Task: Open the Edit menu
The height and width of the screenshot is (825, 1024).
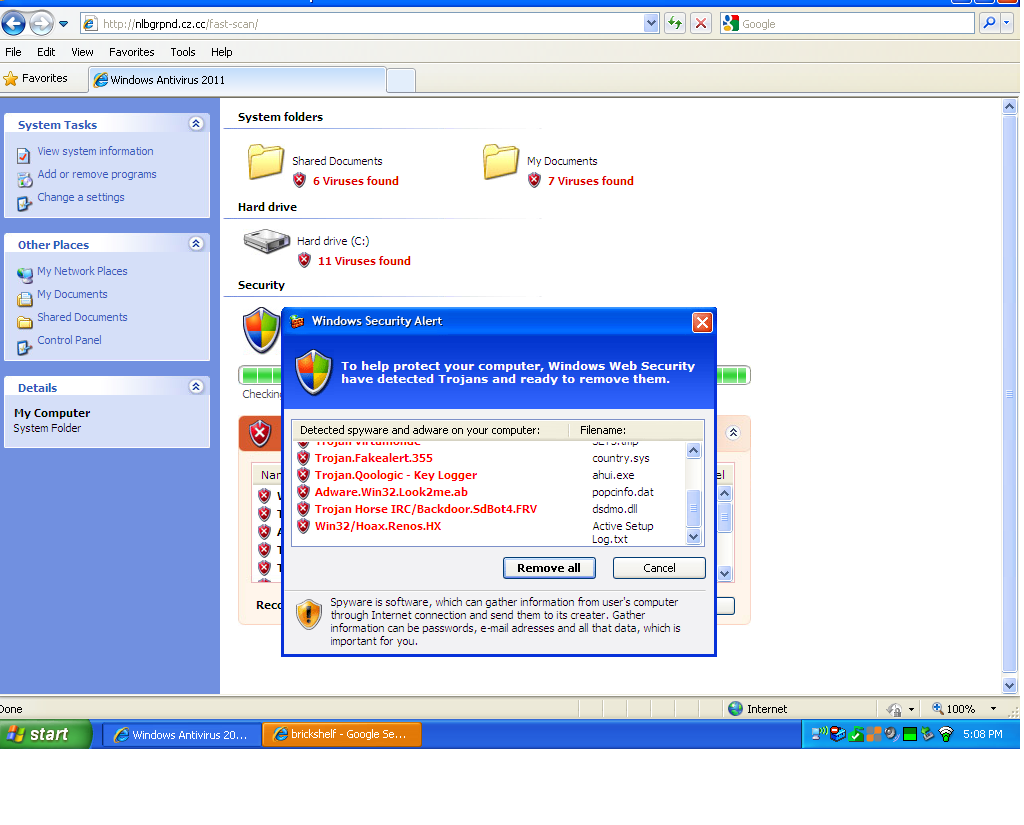Action: pyautogui.click(x=46, y=52)
